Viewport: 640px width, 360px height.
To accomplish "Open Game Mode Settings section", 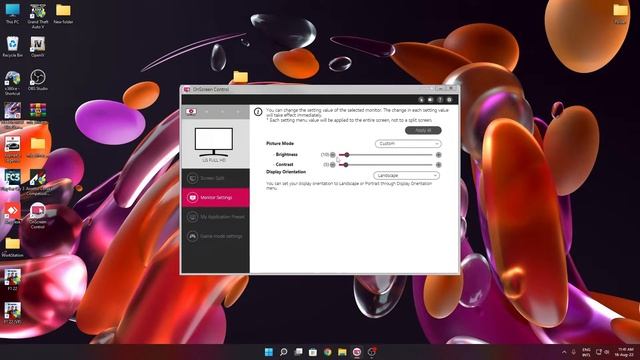I will pos(216,236).
